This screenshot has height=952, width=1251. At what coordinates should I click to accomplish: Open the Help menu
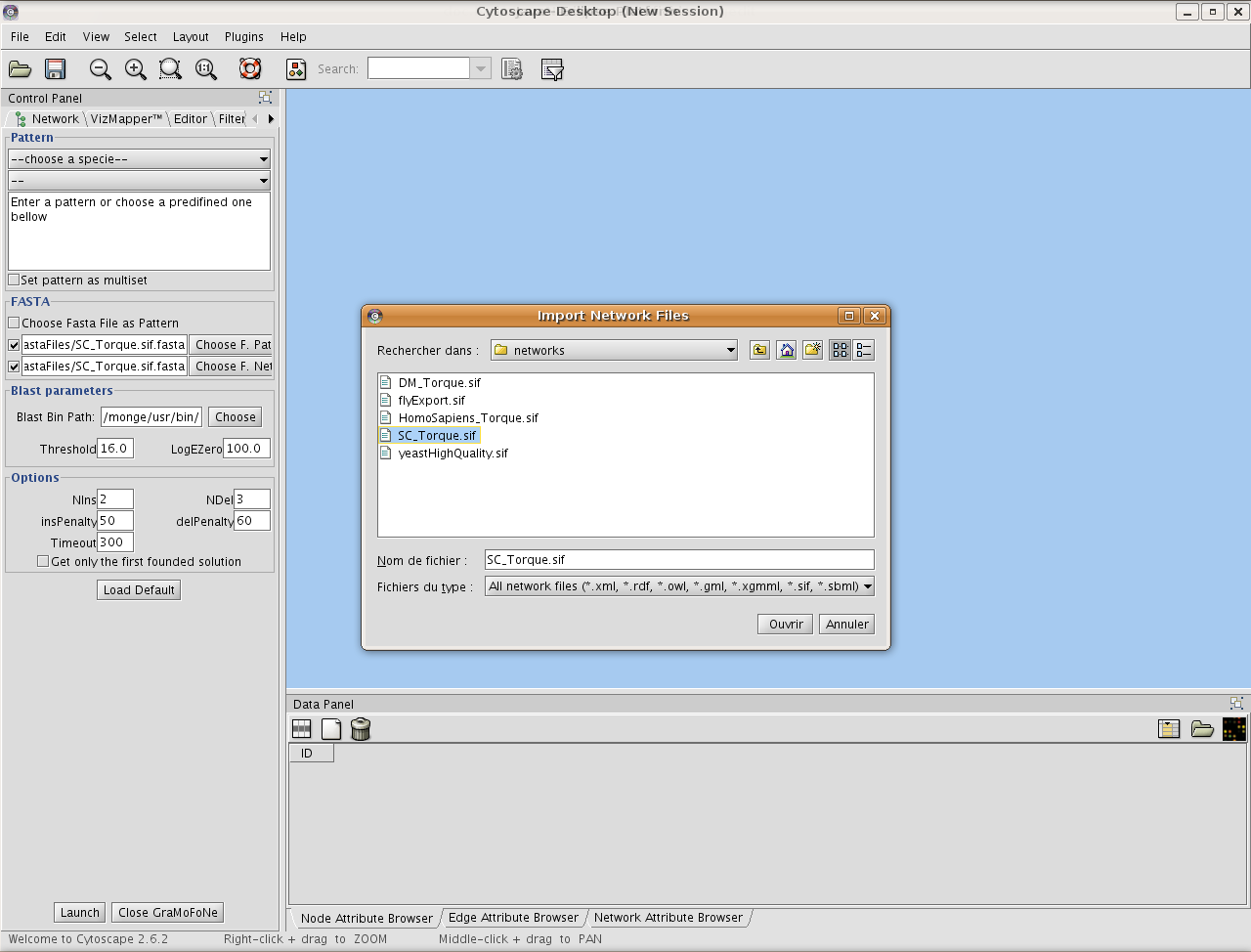pyautogui.click(x=293, y=36)
